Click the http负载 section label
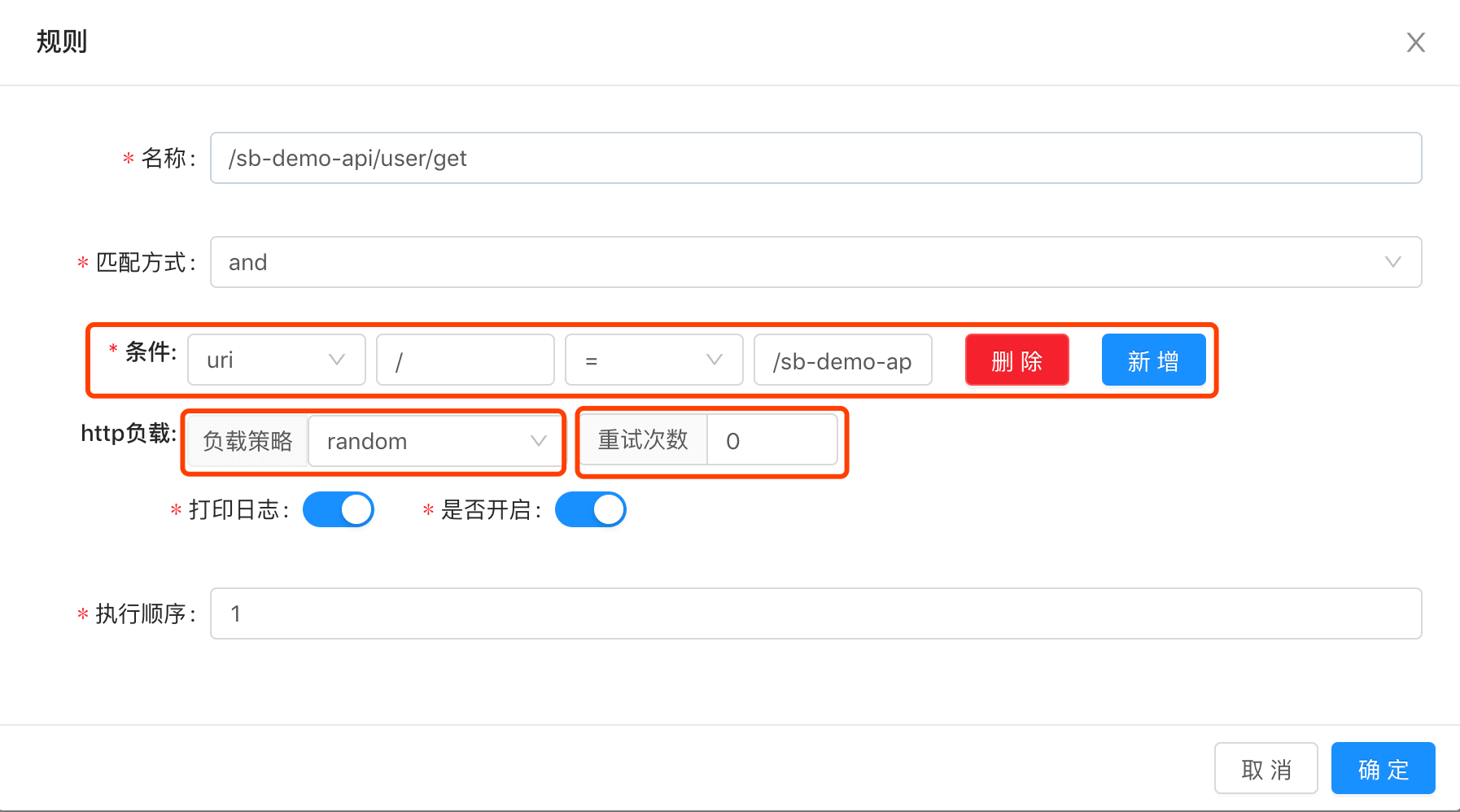Viewport: 1460px width, 812px height. [128, 433]
